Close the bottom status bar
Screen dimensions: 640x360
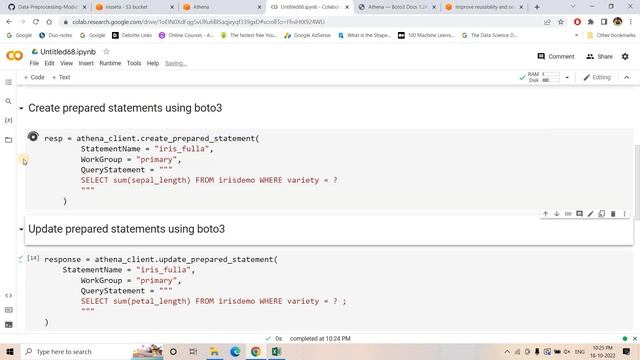[x=635, y=338]
